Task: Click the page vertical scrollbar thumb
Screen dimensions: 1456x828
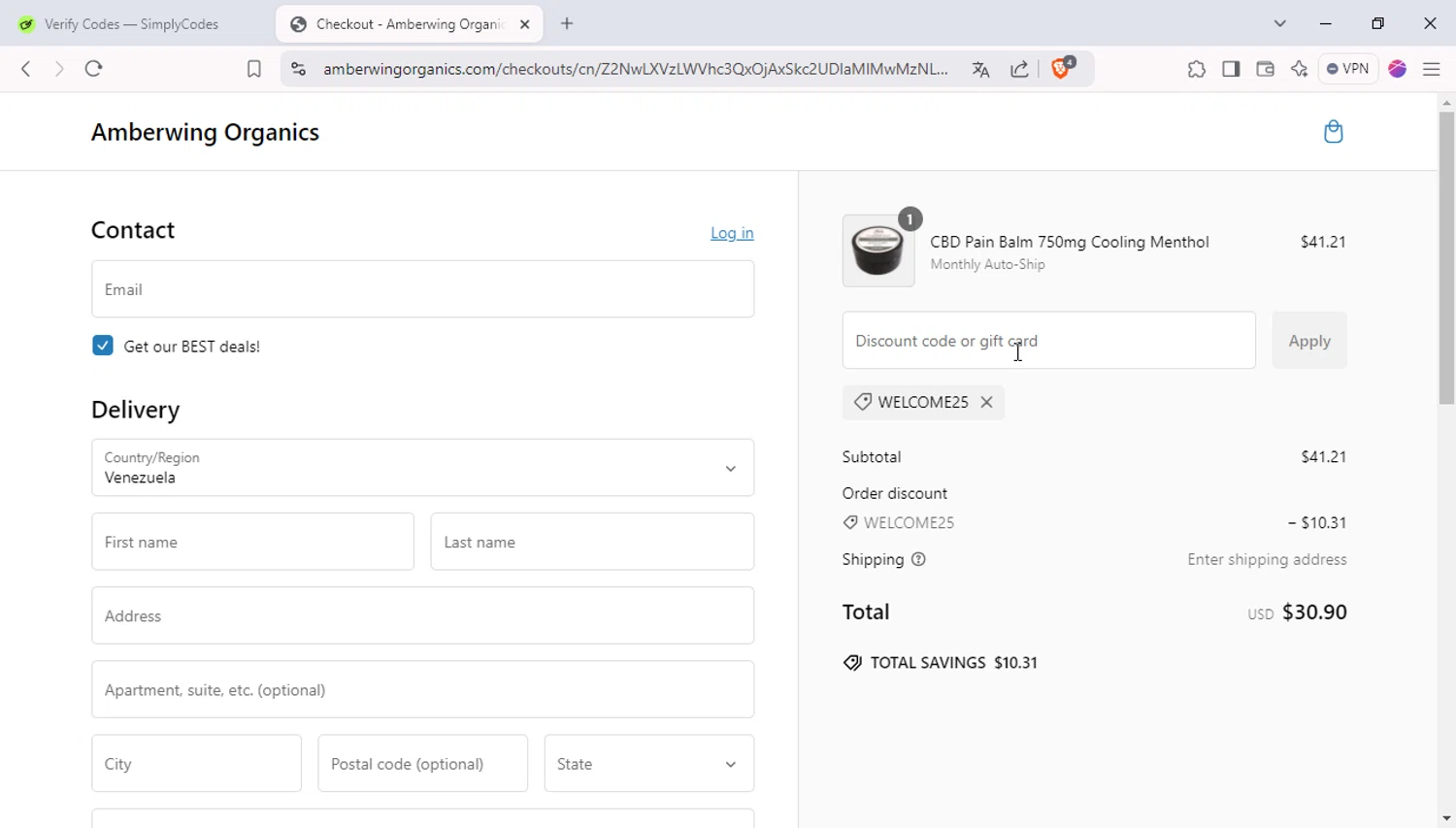Action: [1446, 257]
